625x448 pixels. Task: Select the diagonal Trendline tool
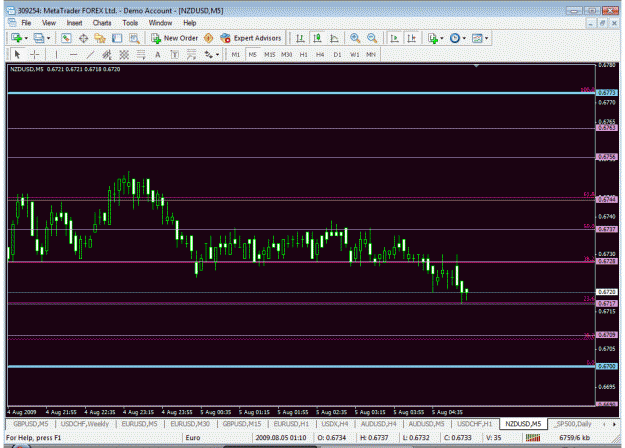[90, 55]
